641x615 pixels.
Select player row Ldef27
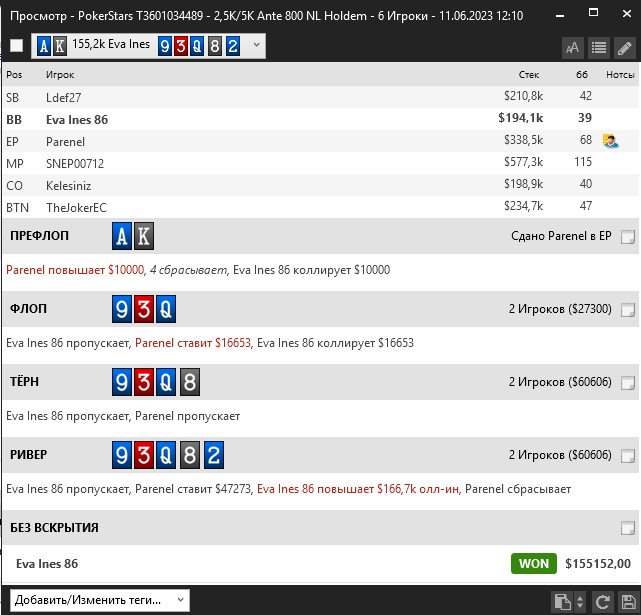[320, 97]
